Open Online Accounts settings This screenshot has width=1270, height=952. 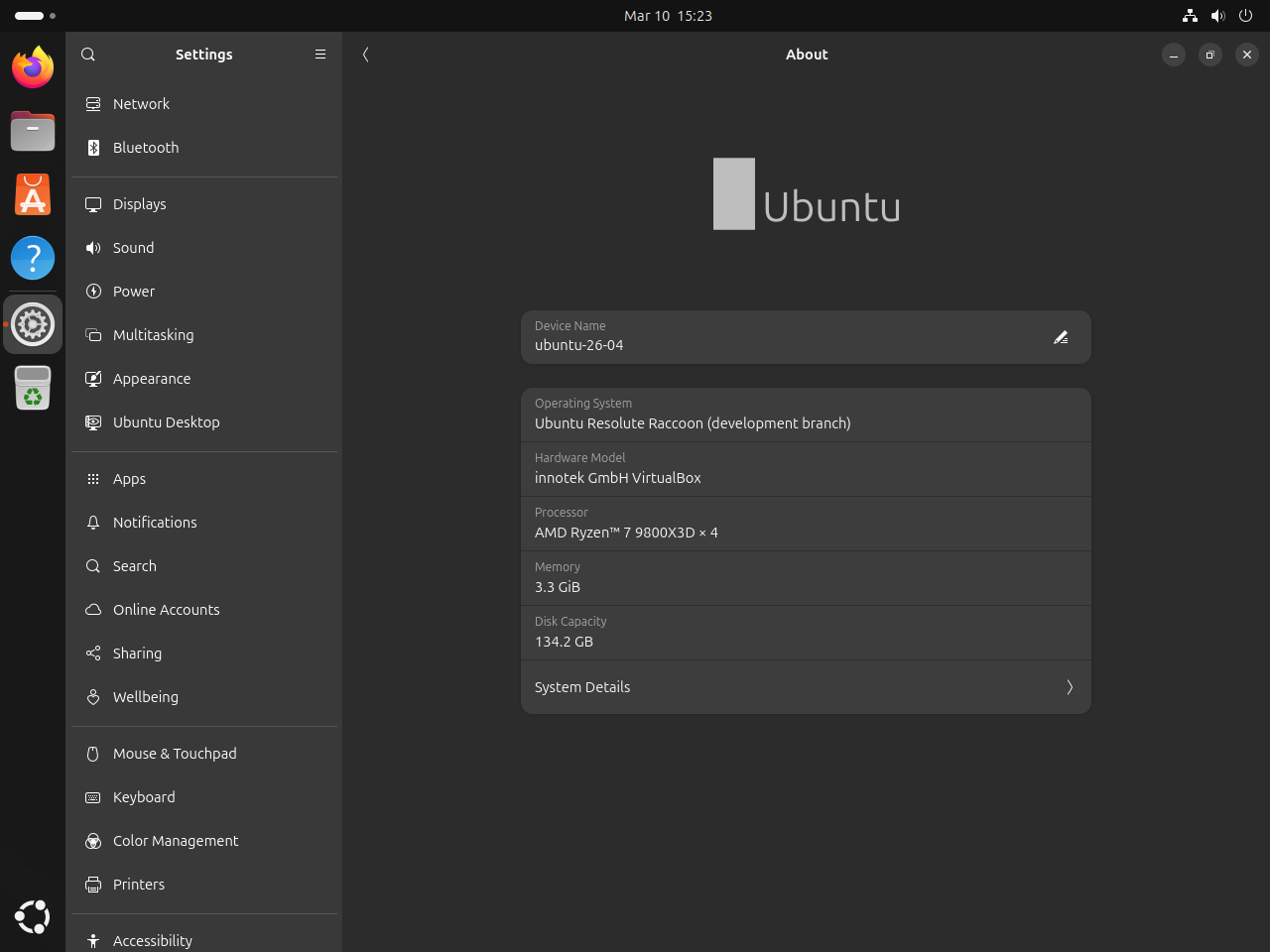(x=166, y=609)
